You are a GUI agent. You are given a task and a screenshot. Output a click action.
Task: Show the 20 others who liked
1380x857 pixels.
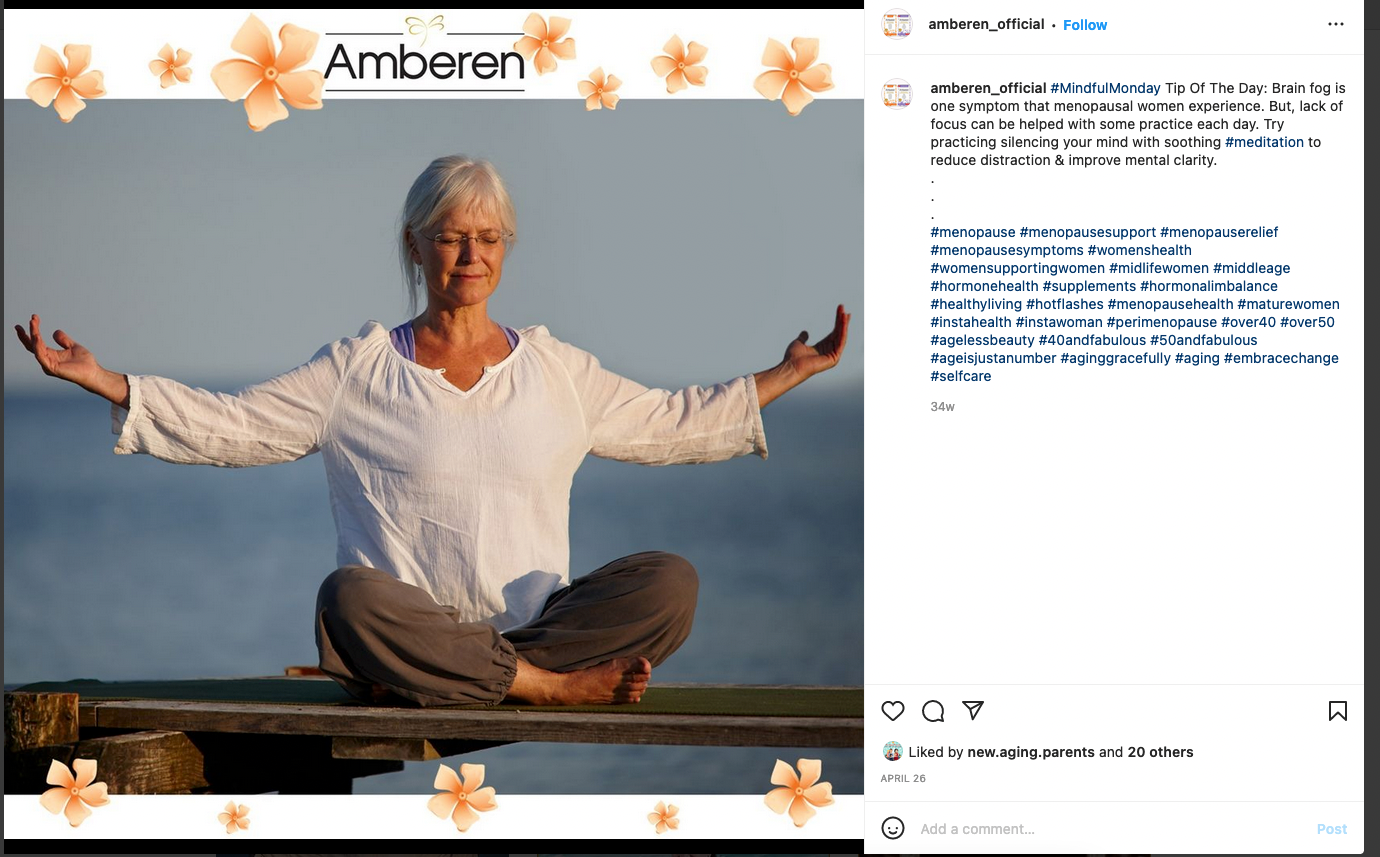click(x=1160, y=752)
